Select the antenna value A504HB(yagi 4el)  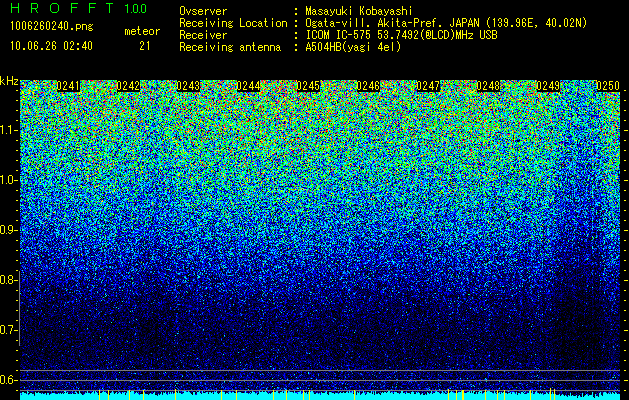click(353, 47)
